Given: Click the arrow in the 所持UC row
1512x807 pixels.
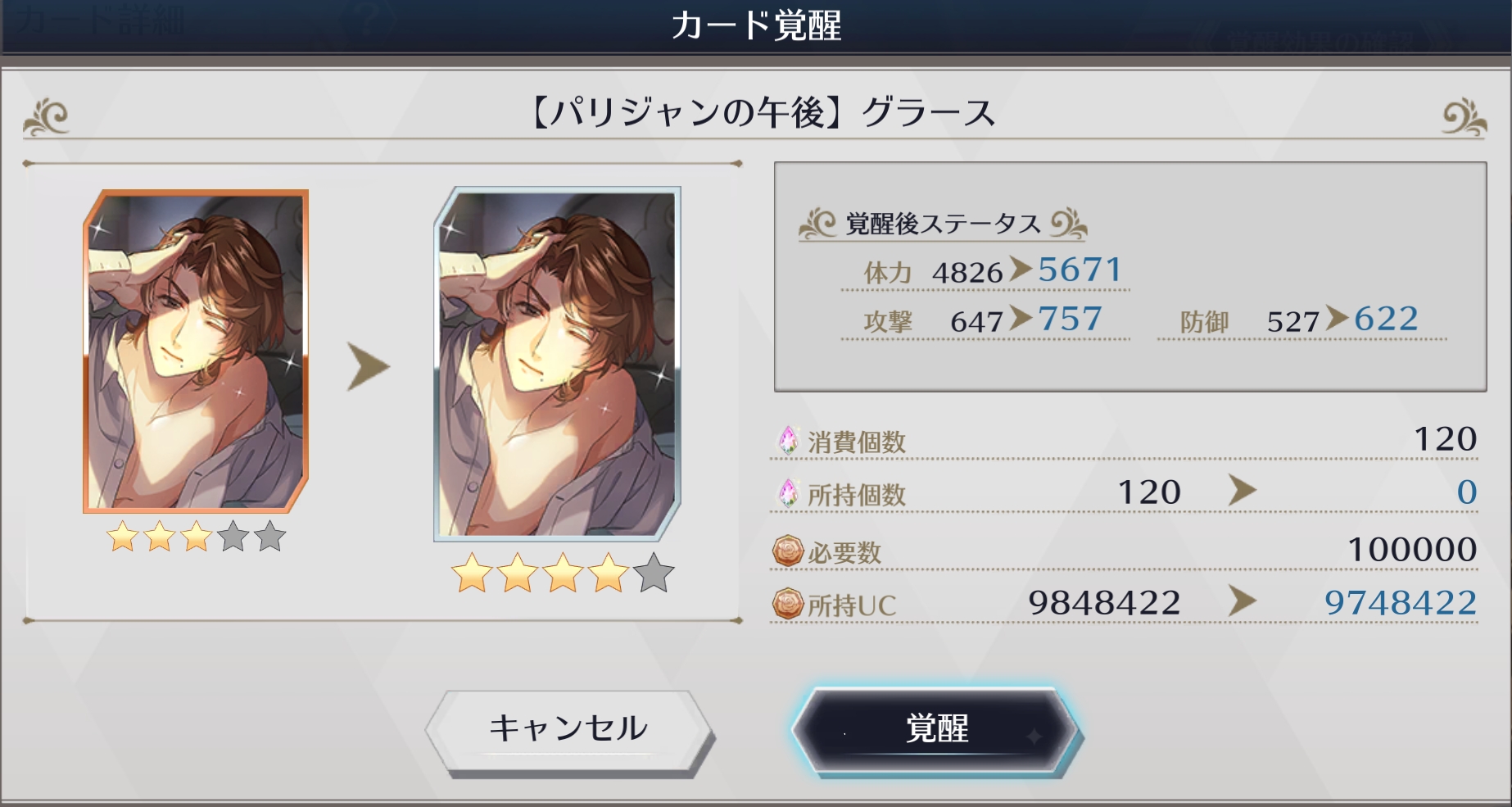Looking at the screenshot, I should coord(1243,601).
